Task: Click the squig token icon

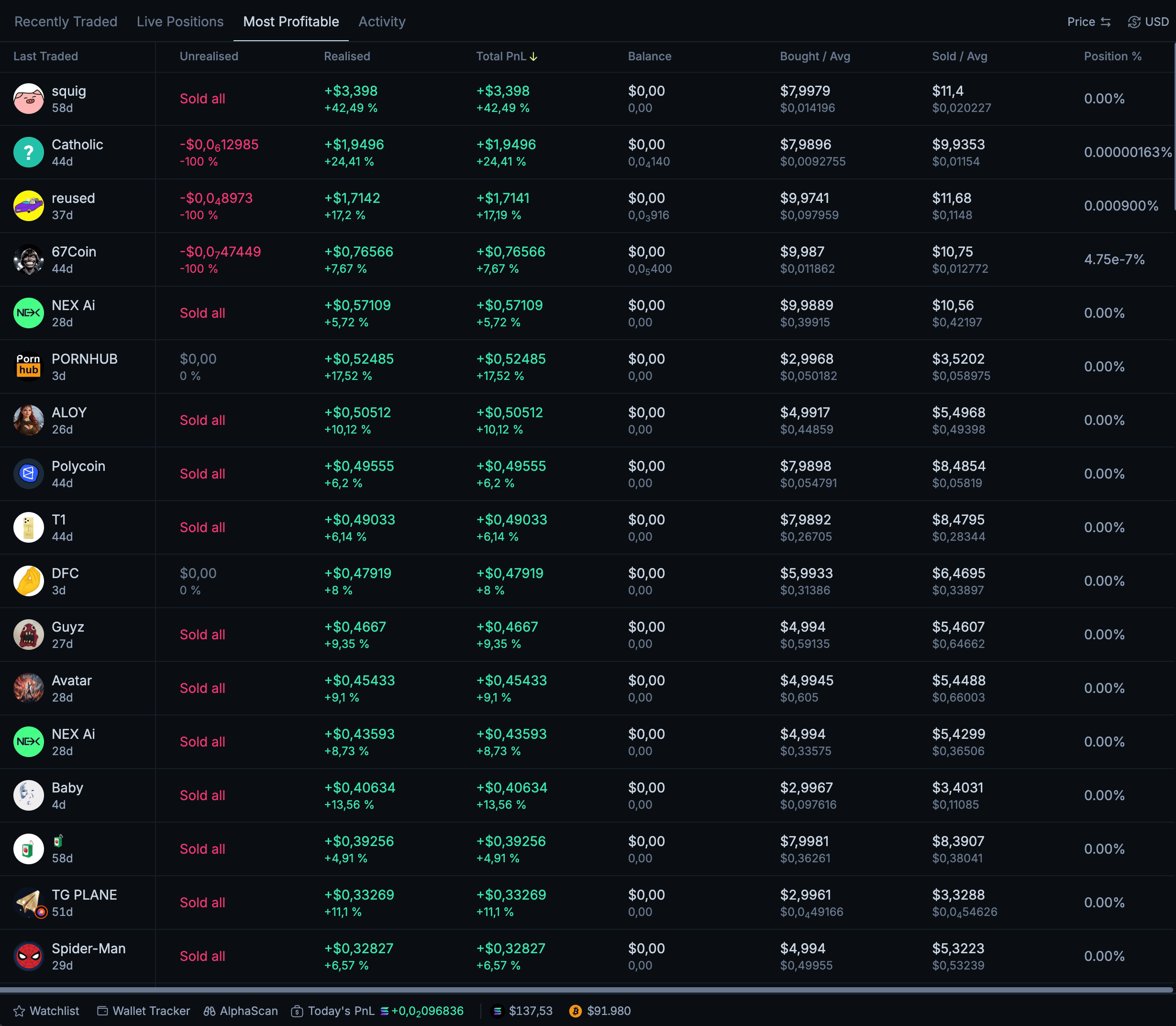Action: tap(29, 98)
